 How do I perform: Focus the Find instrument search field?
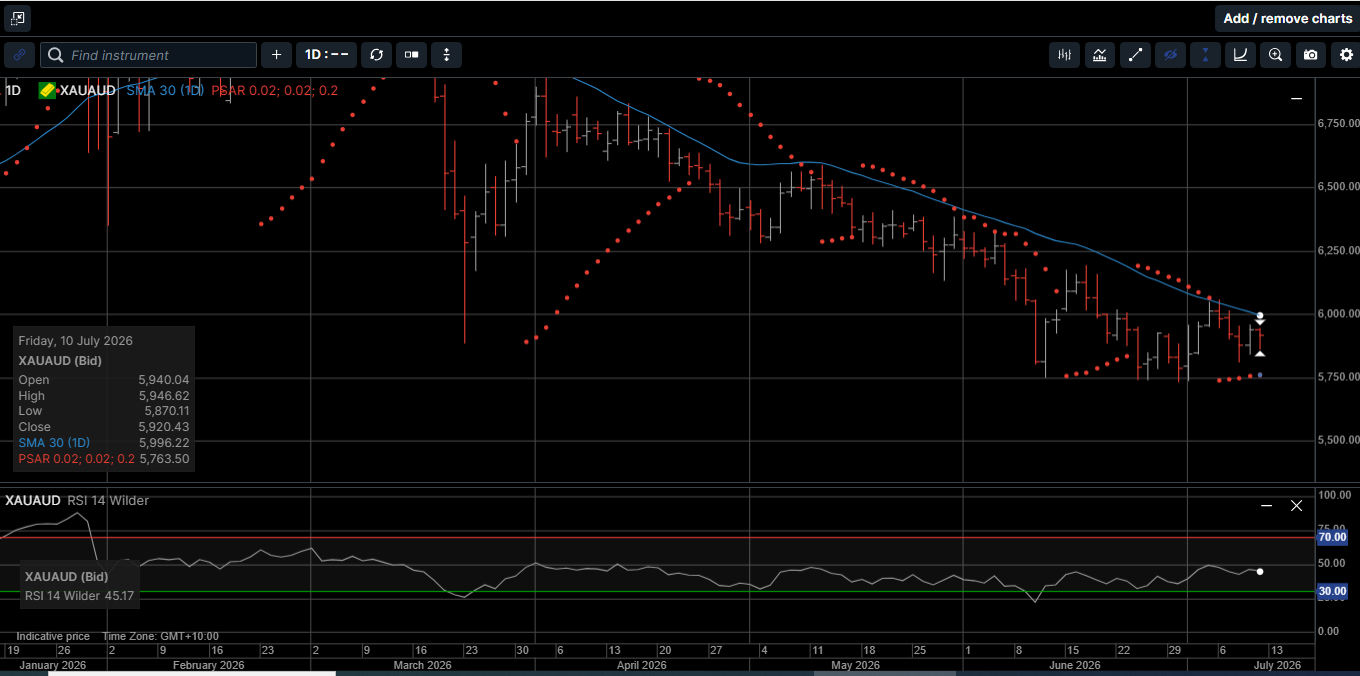click(149, 55)
